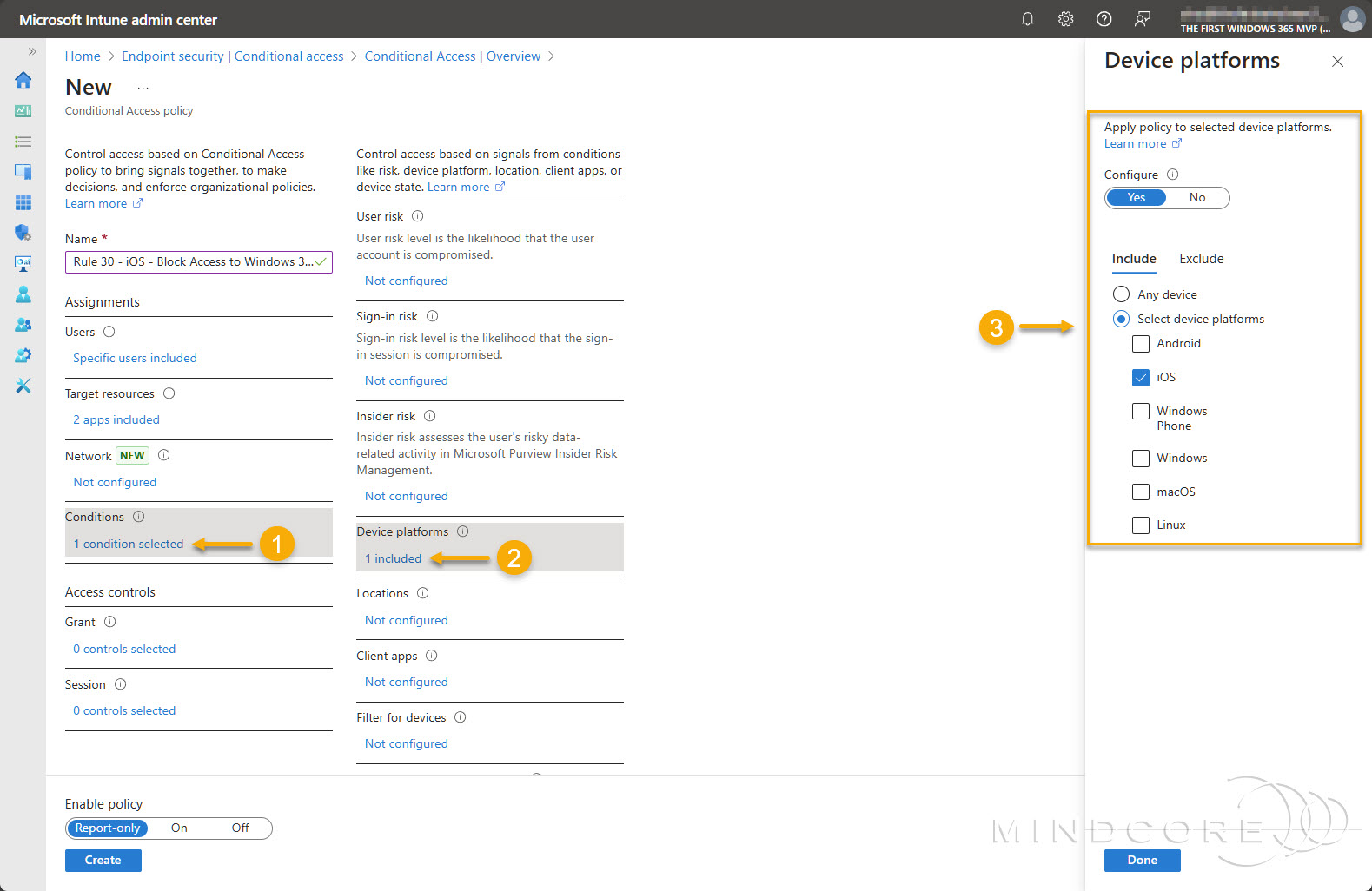Open the feedback icon in top bar
Viewport: 1372px width, 891px height.
tap(1142, 19)
